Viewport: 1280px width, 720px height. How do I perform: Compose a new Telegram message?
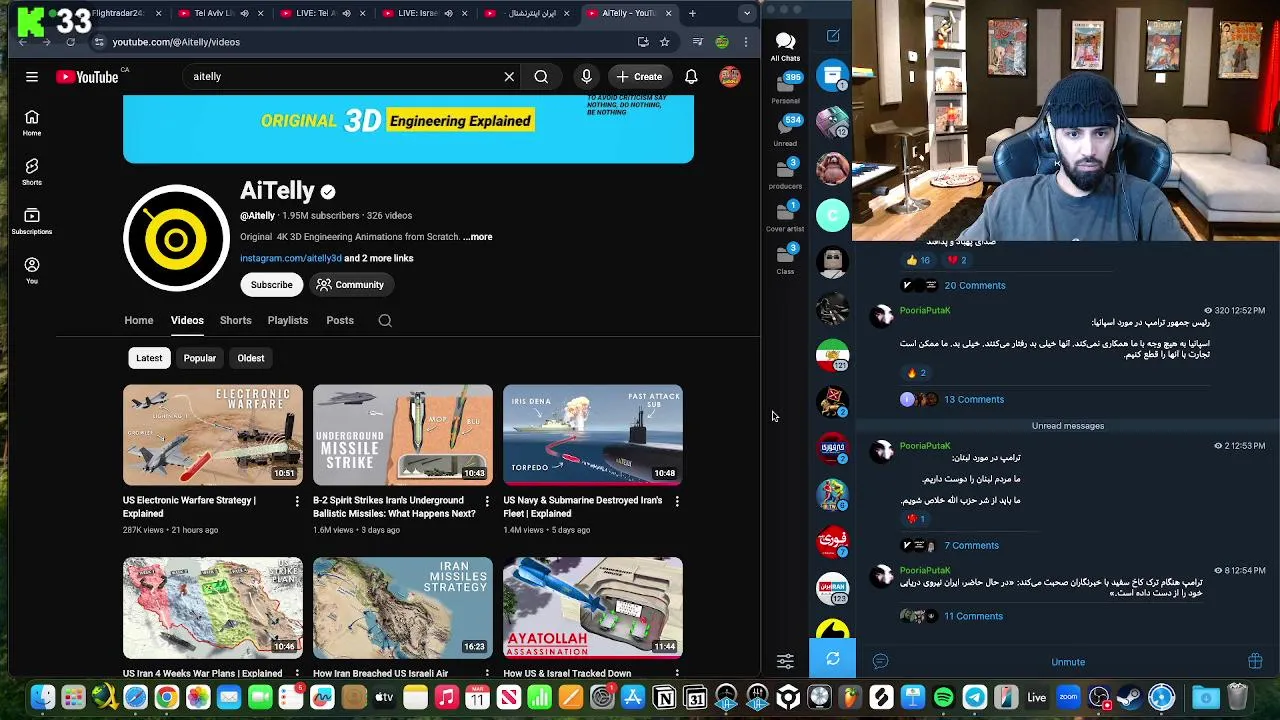[x=833, y=36]
